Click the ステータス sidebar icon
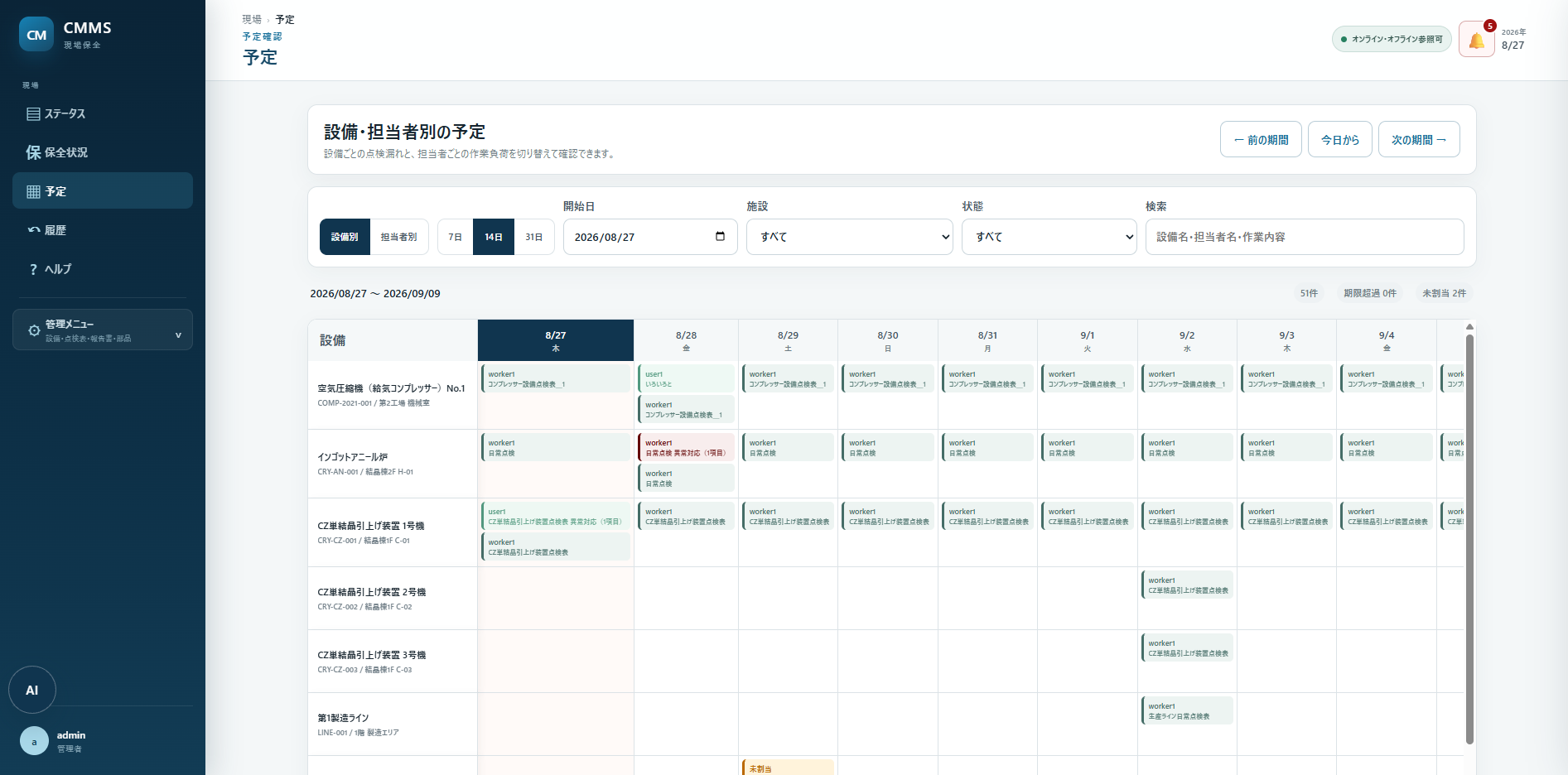1568x775 pixels. click(33, 114)
